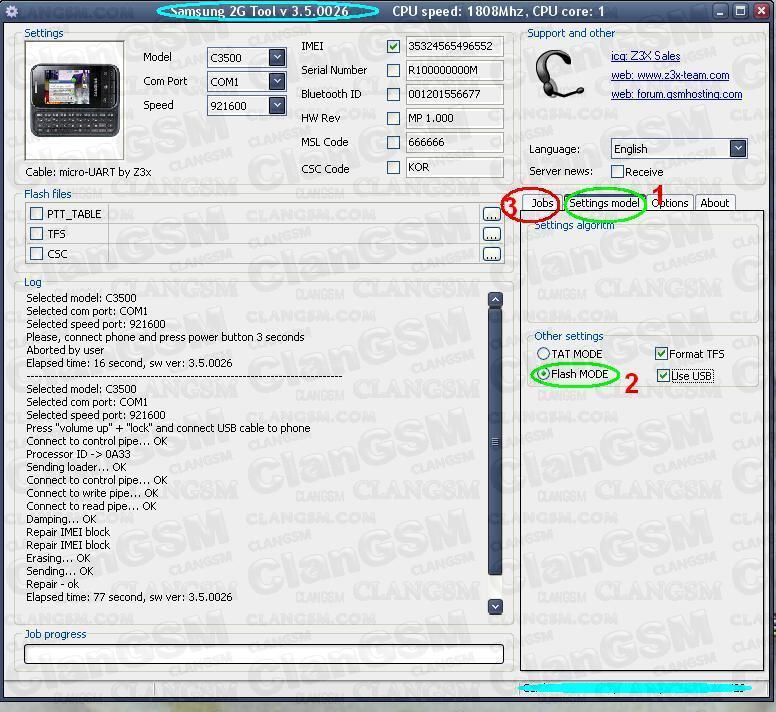Toggle the IMEI checkbox
776x712 pixels.
pos(394,46)
